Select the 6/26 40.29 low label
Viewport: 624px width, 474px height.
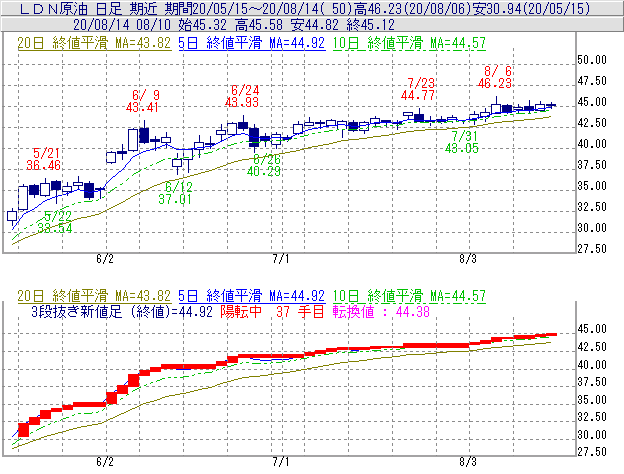264,165
